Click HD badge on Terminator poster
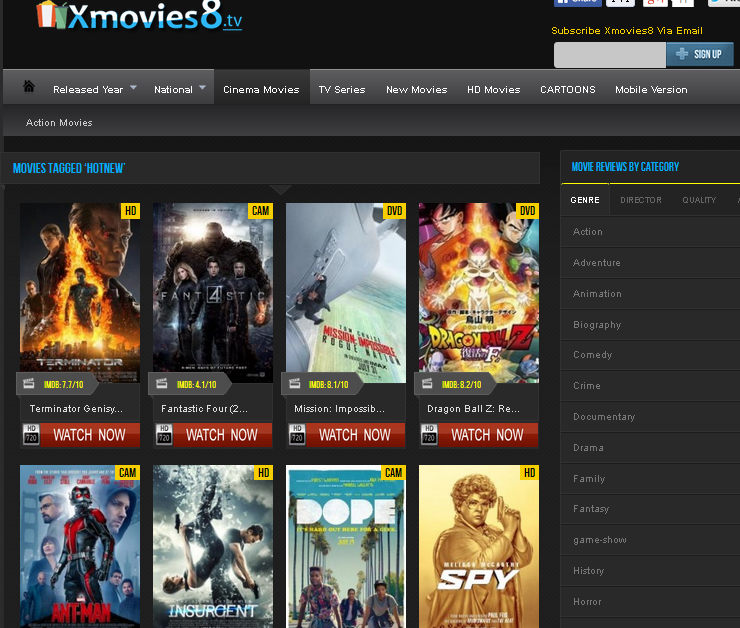740x628 pixels. pyautogui.click(x=131, y=211)
